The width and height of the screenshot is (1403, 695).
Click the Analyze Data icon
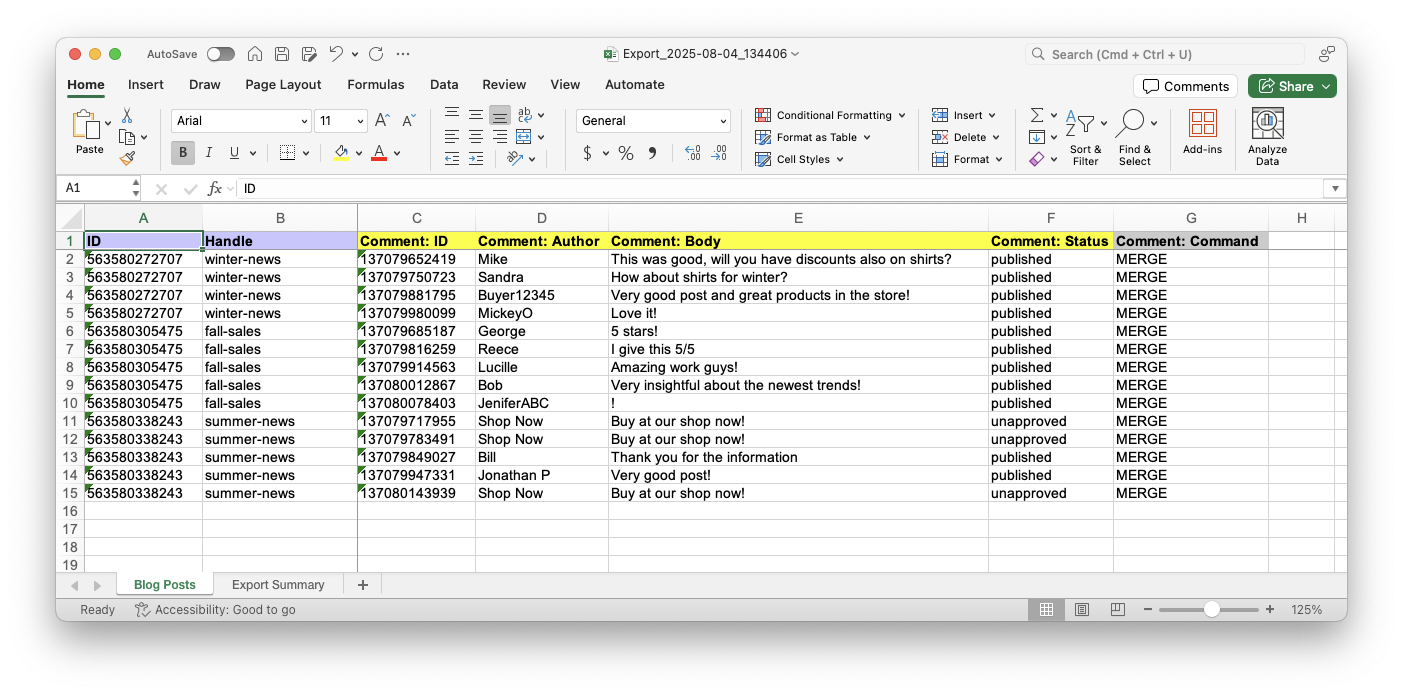1267,124
